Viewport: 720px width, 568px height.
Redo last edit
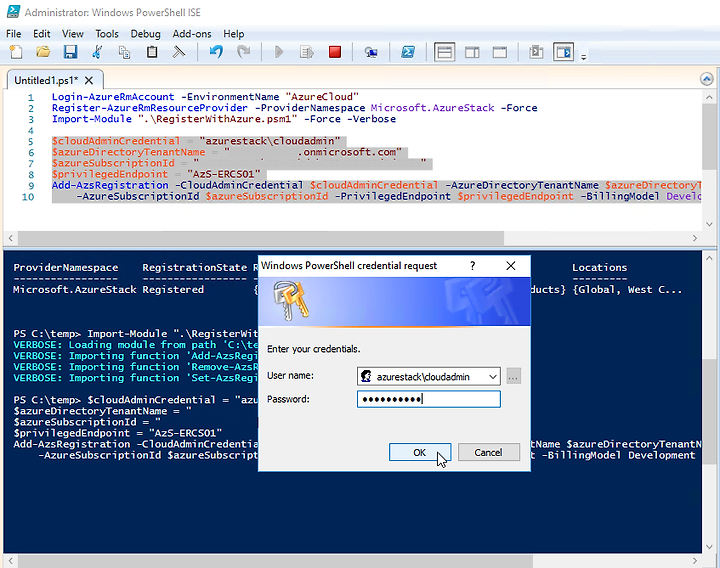pos(243,52)
